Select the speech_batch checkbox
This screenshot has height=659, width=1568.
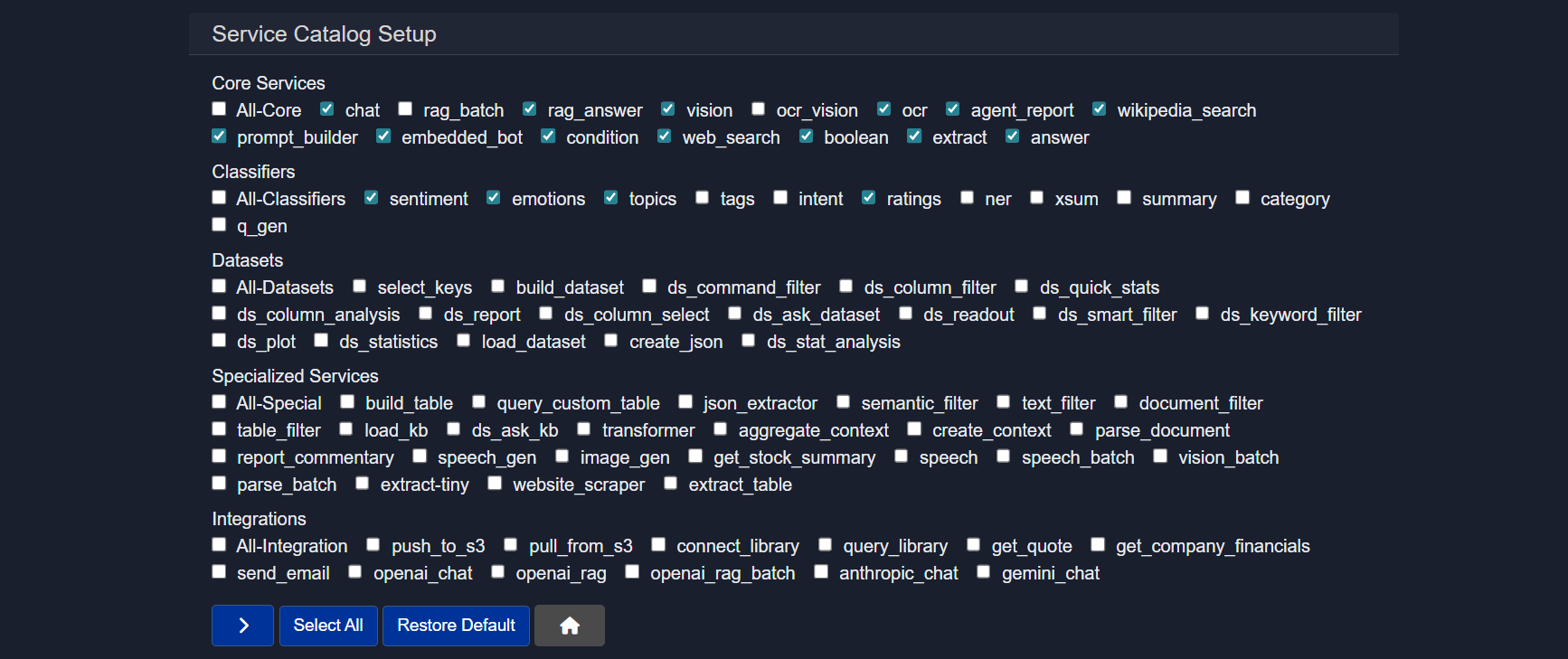1004,457
